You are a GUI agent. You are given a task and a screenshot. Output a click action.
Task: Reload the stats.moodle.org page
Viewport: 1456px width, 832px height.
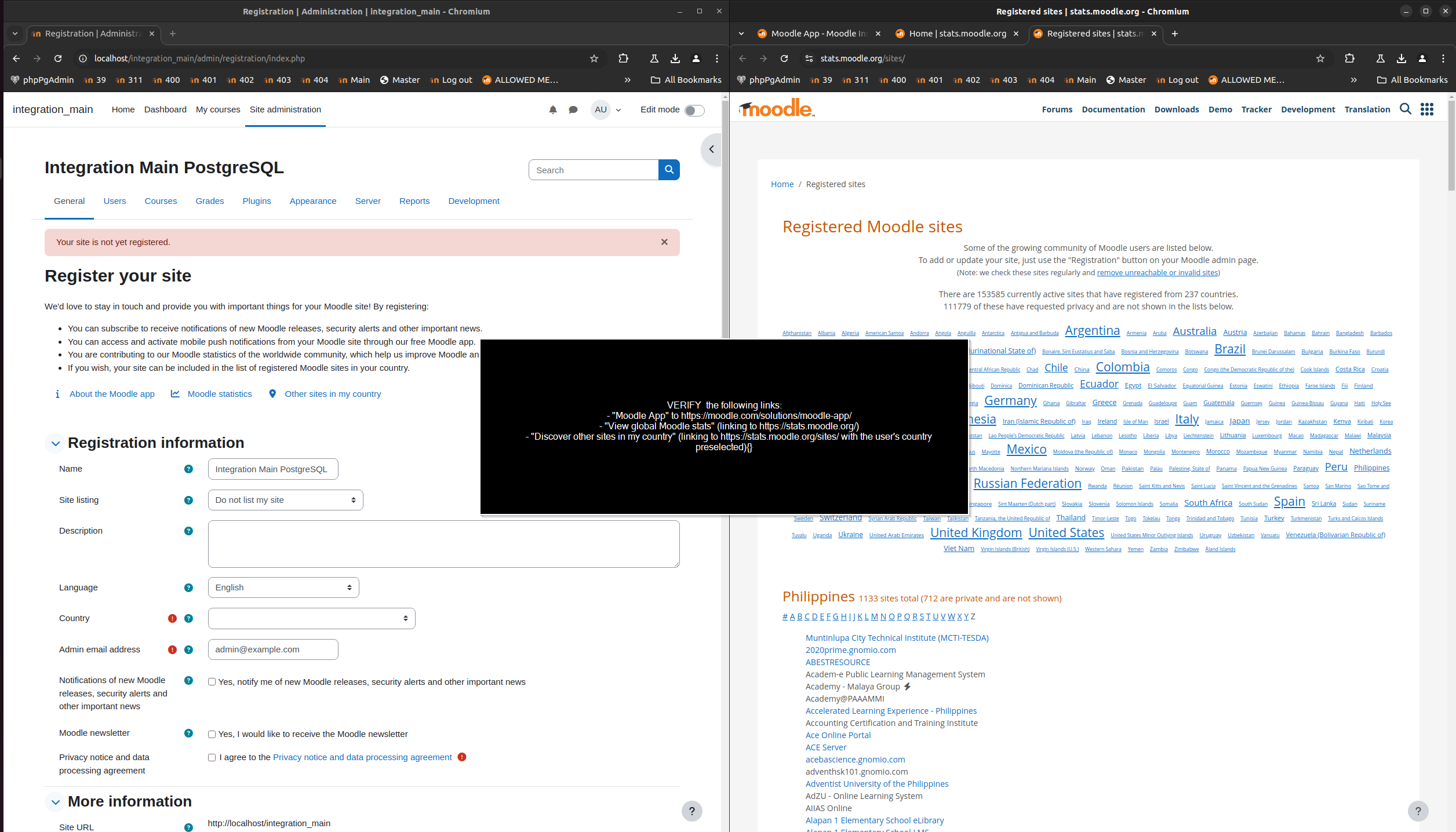[784, 59]
